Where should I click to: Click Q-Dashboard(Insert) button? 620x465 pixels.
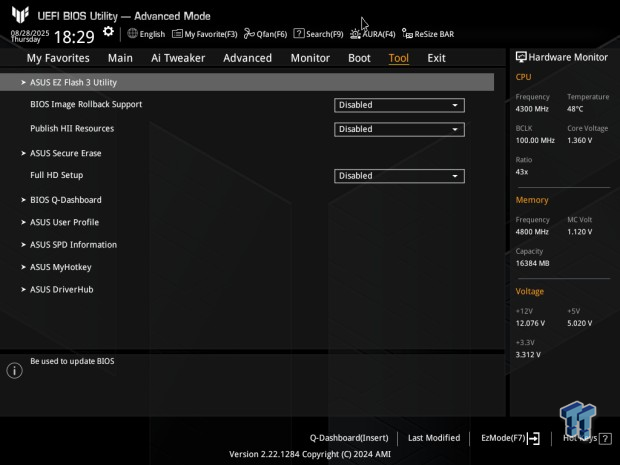(x=349, y=438)
